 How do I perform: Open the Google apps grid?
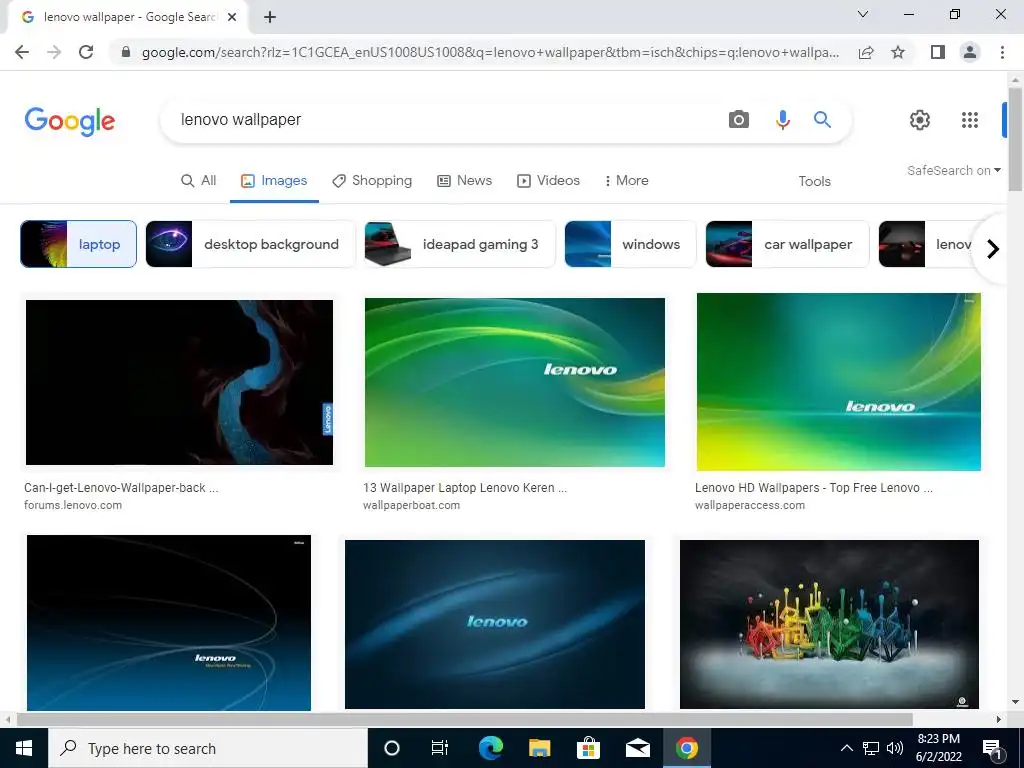point(970,120)
